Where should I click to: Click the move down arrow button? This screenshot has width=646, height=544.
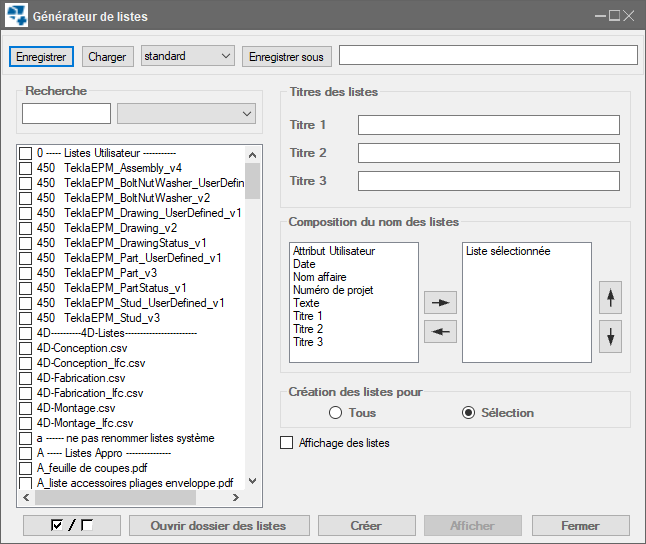[610, 337]
